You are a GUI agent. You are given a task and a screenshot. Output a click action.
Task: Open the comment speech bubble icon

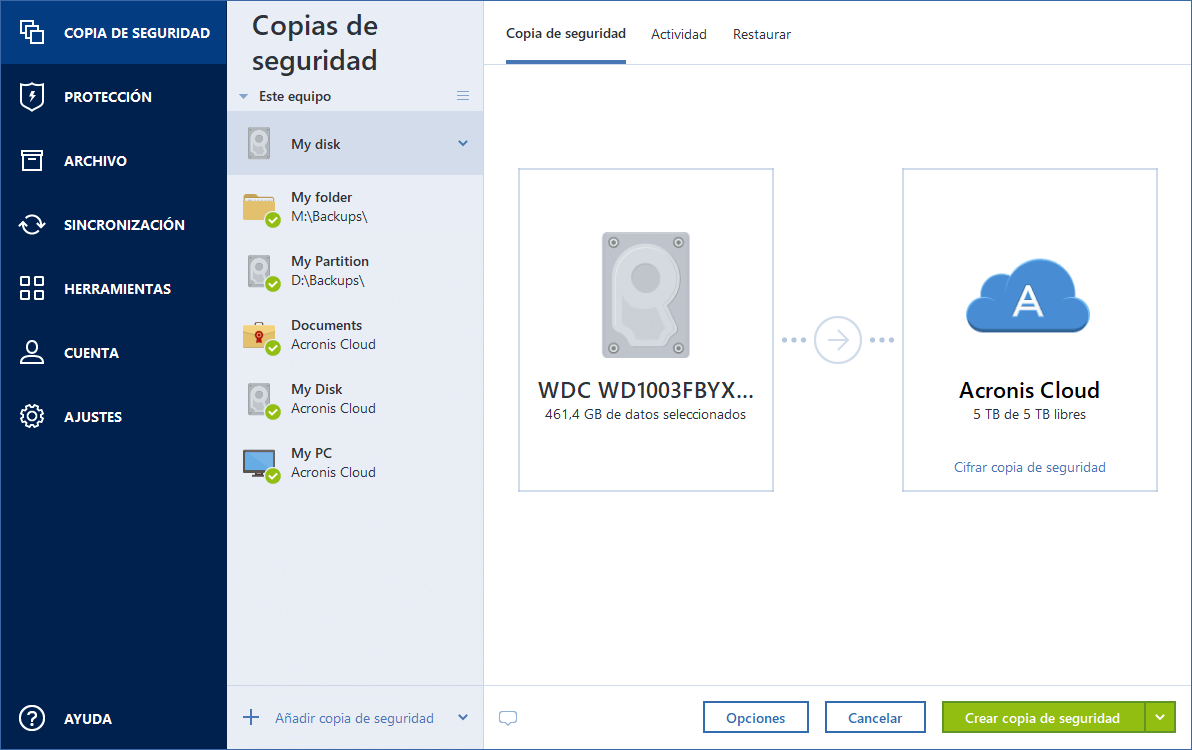tap(508, 717)
